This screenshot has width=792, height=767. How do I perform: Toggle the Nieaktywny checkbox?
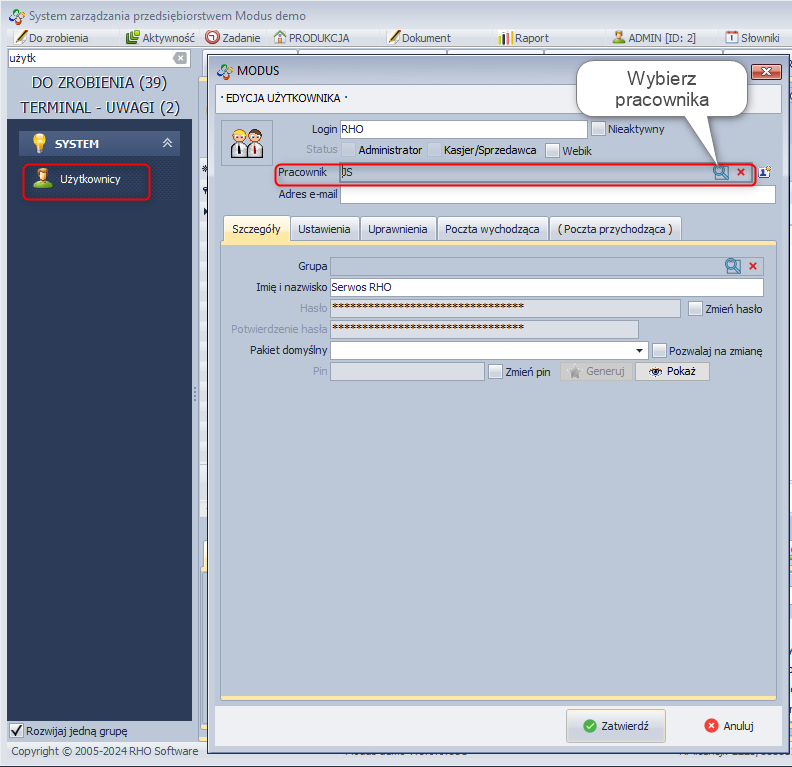[598, 129]
